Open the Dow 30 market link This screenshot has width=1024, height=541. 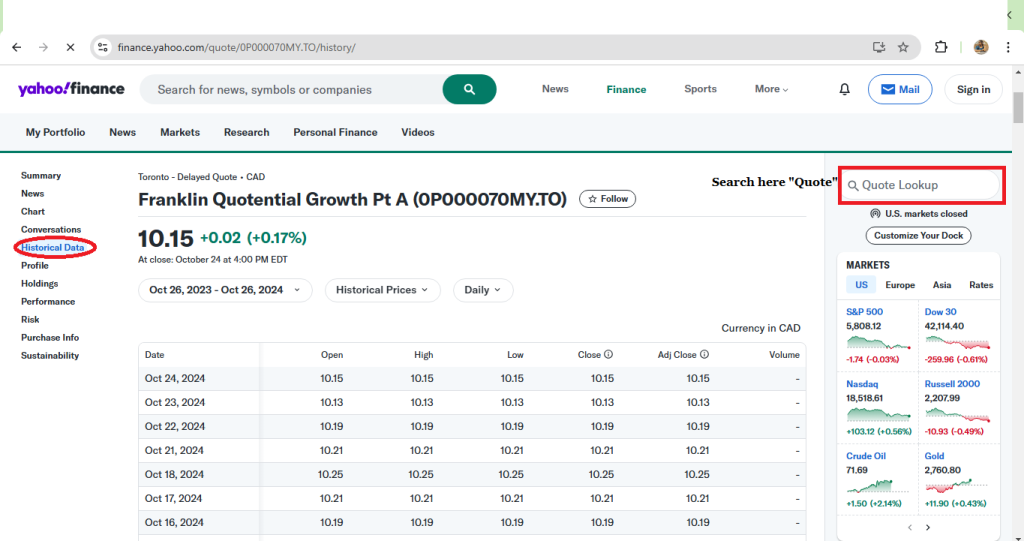(x=940, y=312)
